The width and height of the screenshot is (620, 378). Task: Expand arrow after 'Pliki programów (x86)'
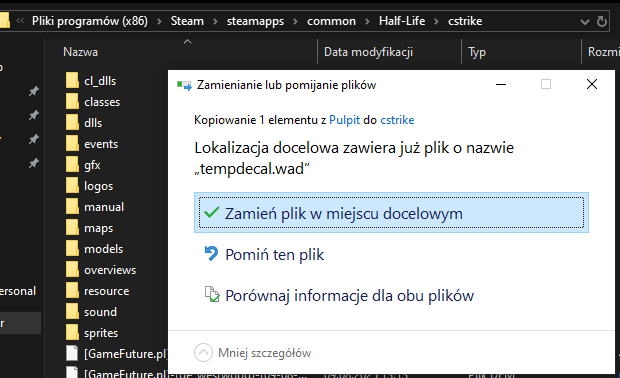click(159, 21)
